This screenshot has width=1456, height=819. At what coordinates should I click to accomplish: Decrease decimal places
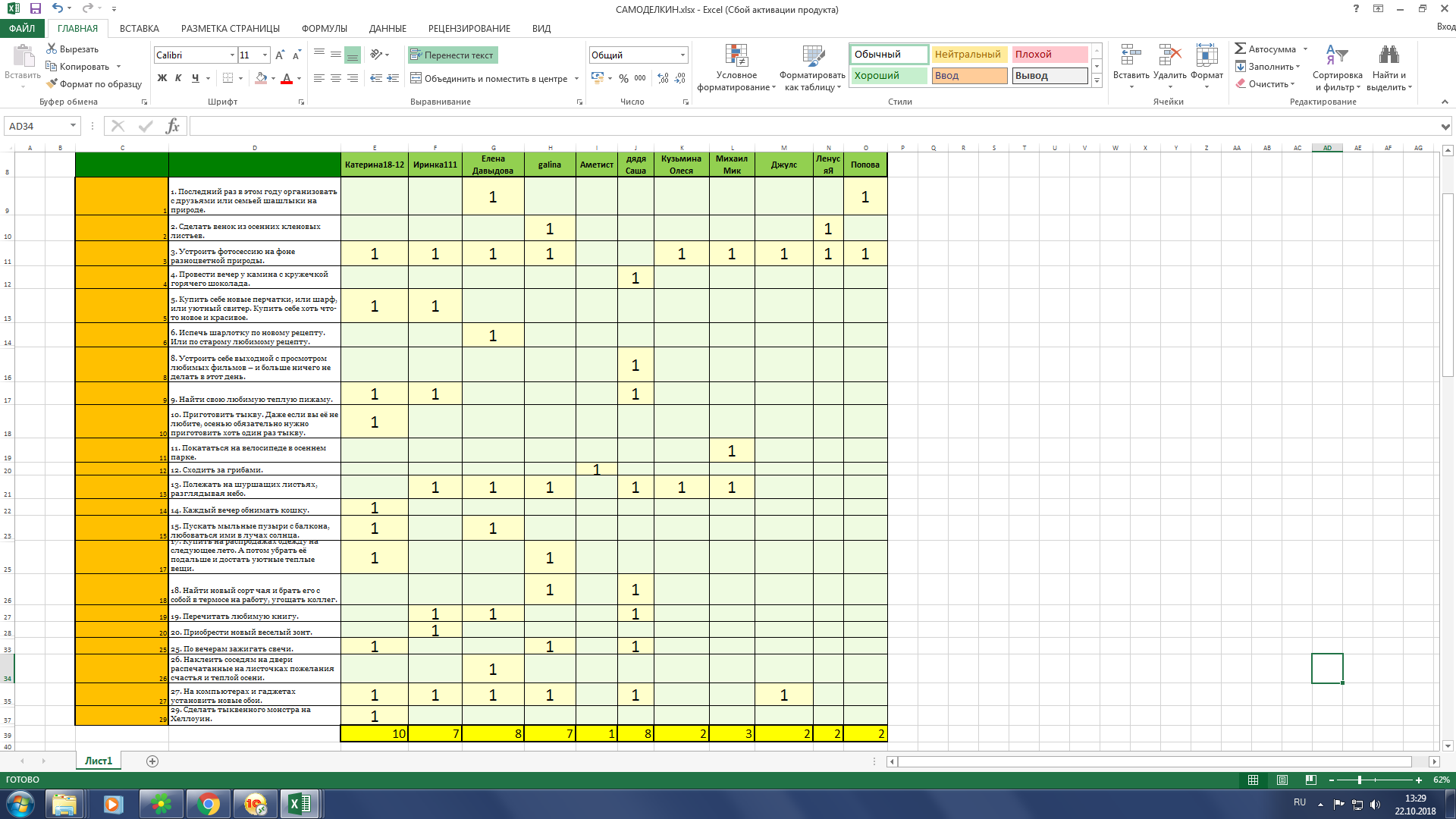point(680,78)
